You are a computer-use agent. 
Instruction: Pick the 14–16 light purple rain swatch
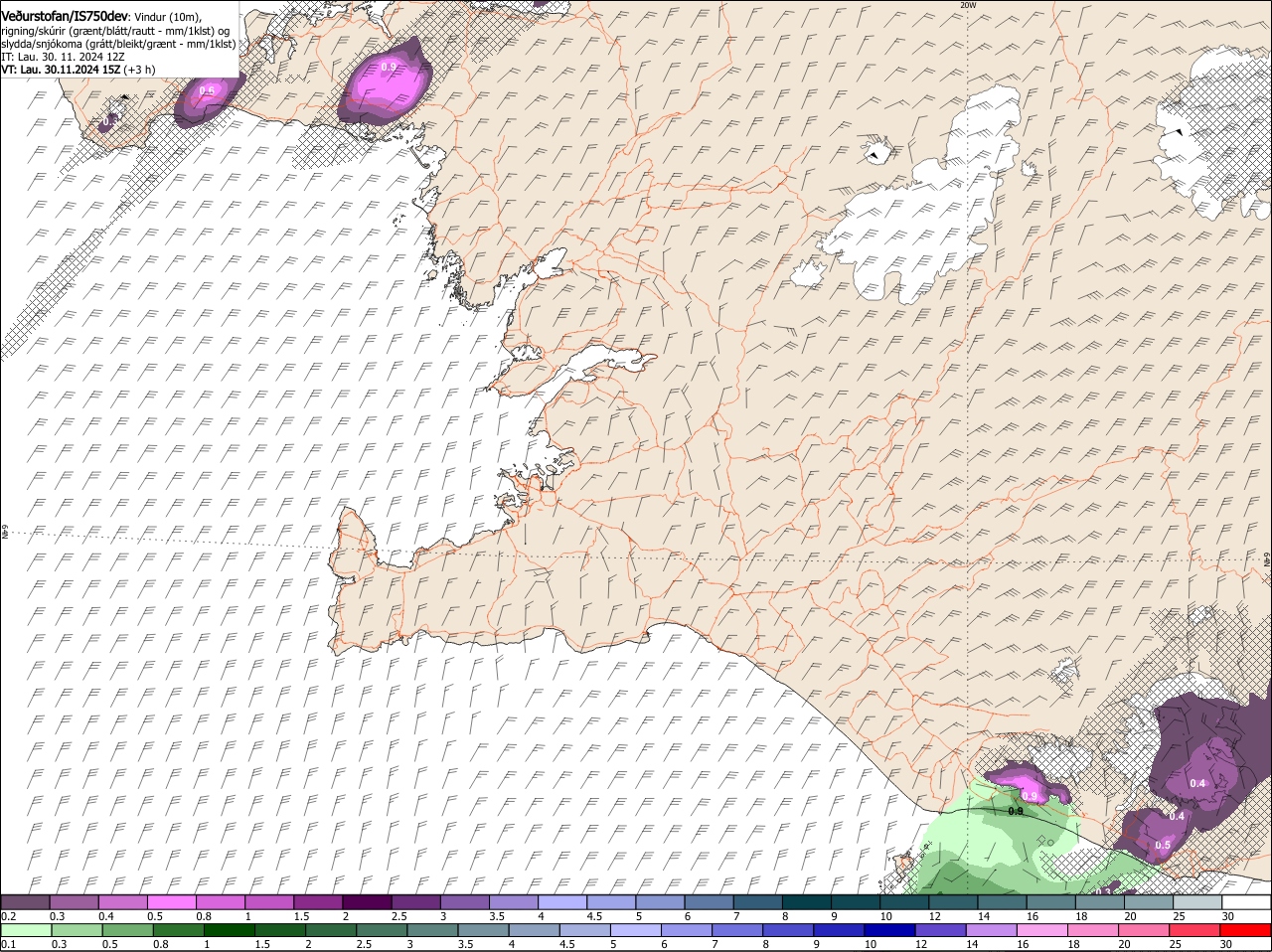(992, 930)
